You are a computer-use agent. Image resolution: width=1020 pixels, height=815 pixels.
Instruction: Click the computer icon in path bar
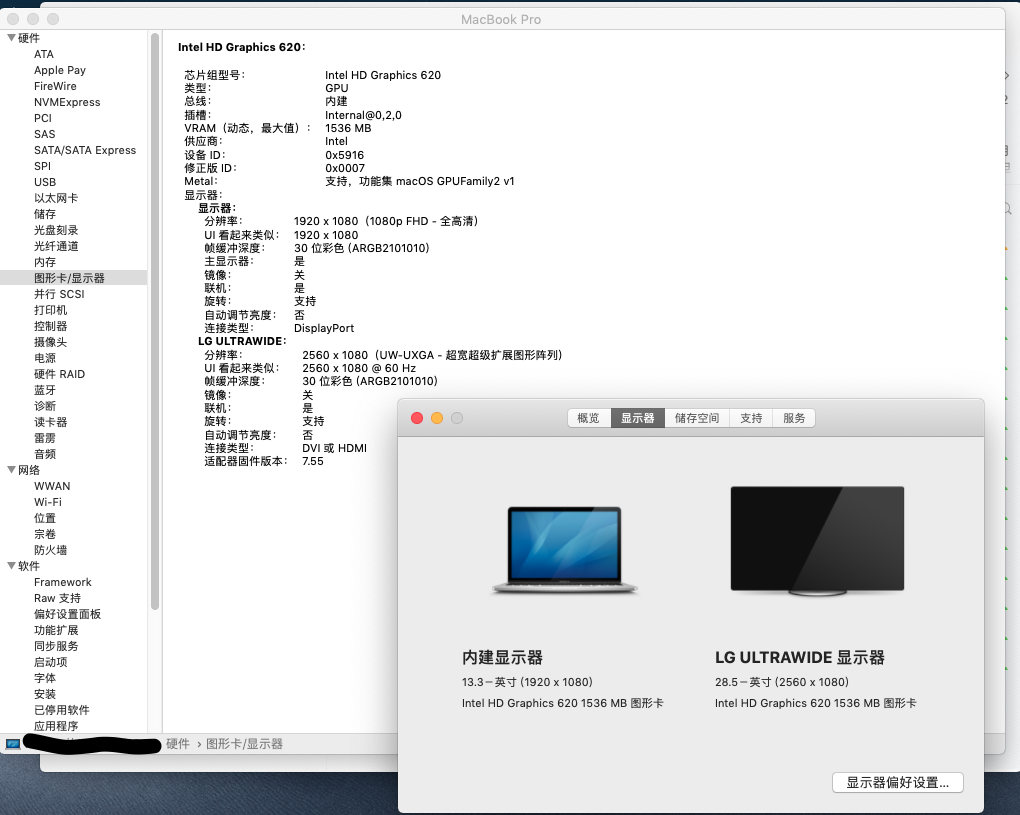pyautogui.click(x=13, y=743)
